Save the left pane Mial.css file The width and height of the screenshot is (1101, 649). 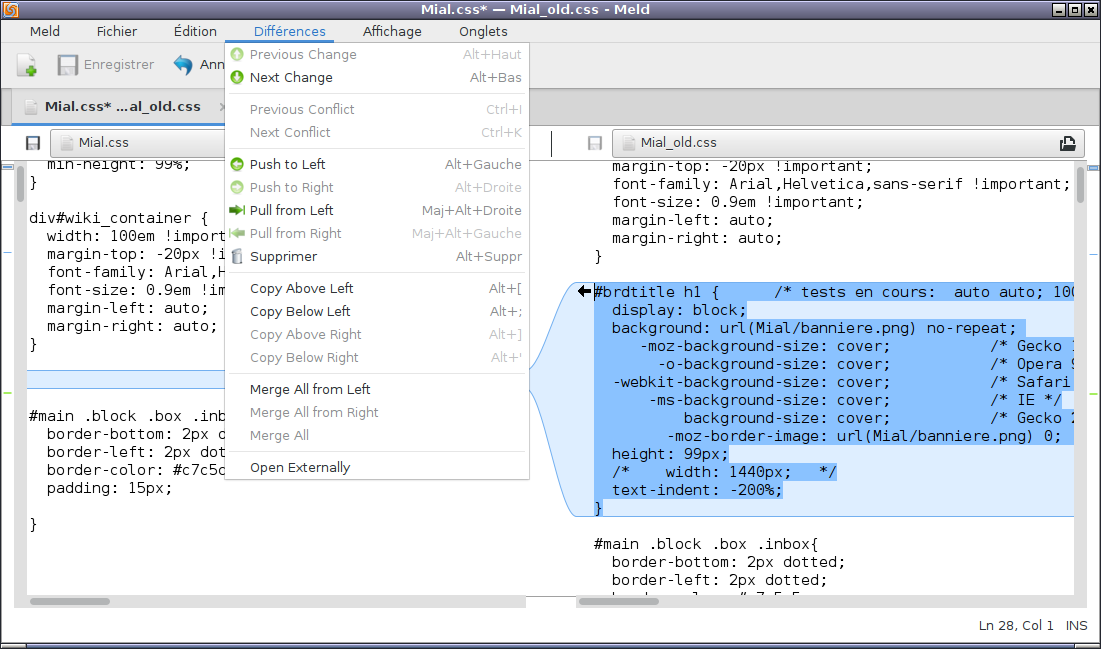click(33, 143)
